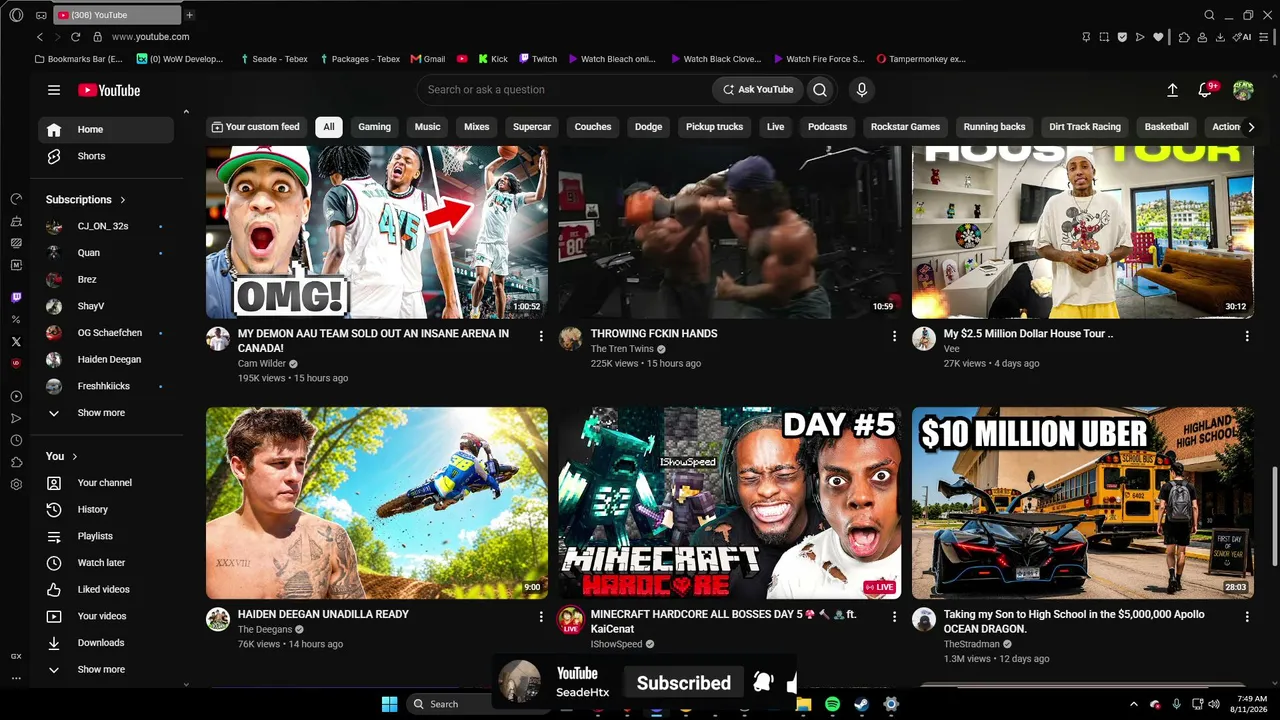Open GX Control speedometer icon in sidebar
This screenshot has width=1280, height=720.
pos(16,199)
